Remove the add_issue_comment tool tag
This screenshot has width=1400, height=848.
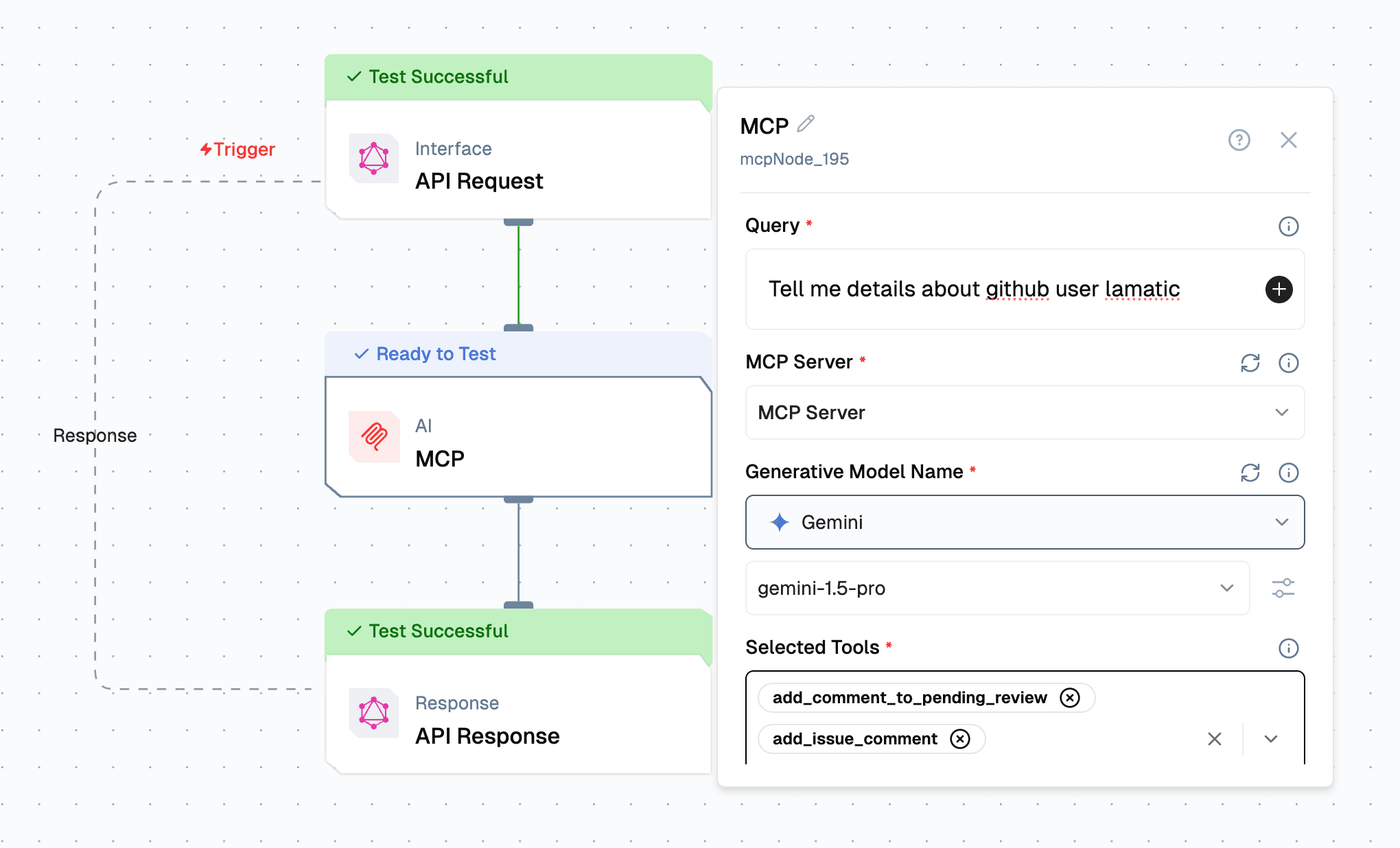[959, 739]
